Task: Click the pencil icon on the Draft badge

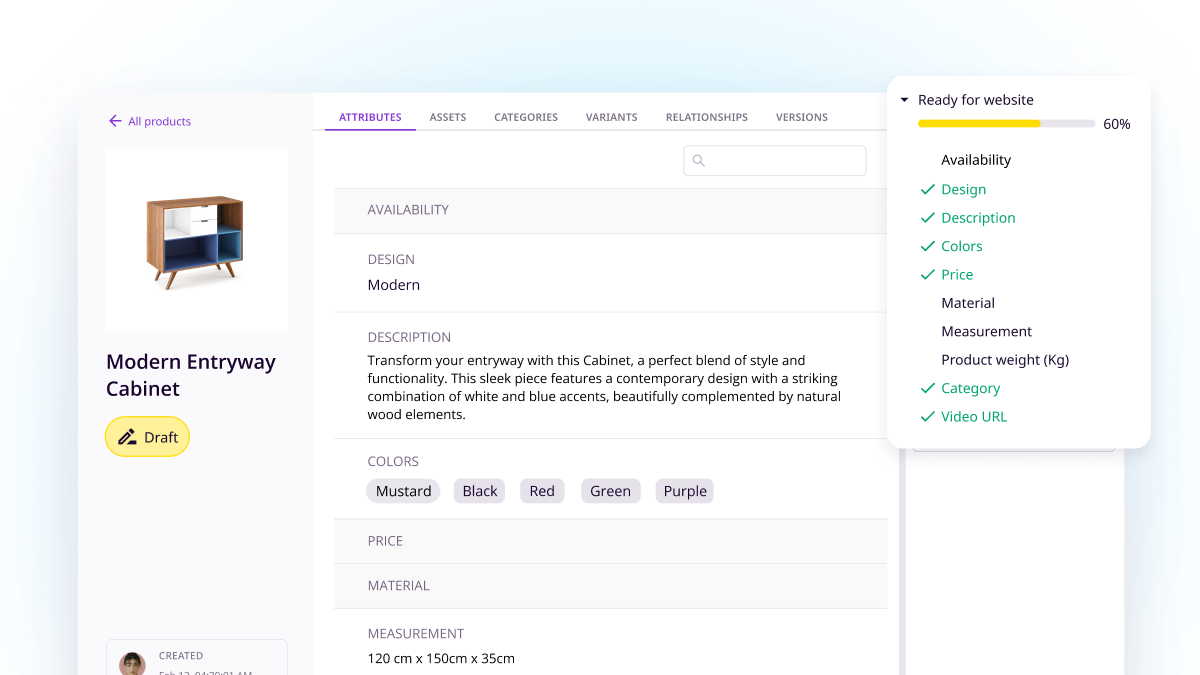Action: [x=127, y=436]
